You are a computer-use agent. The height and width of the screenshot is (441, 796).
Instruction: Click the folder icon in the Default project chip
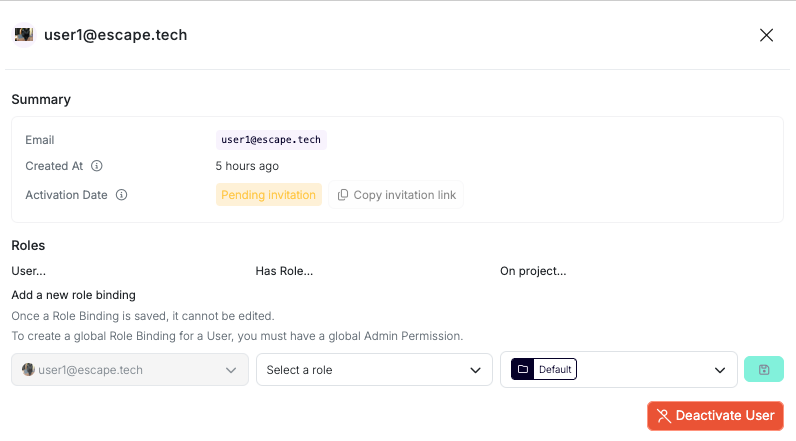point(522,370)
